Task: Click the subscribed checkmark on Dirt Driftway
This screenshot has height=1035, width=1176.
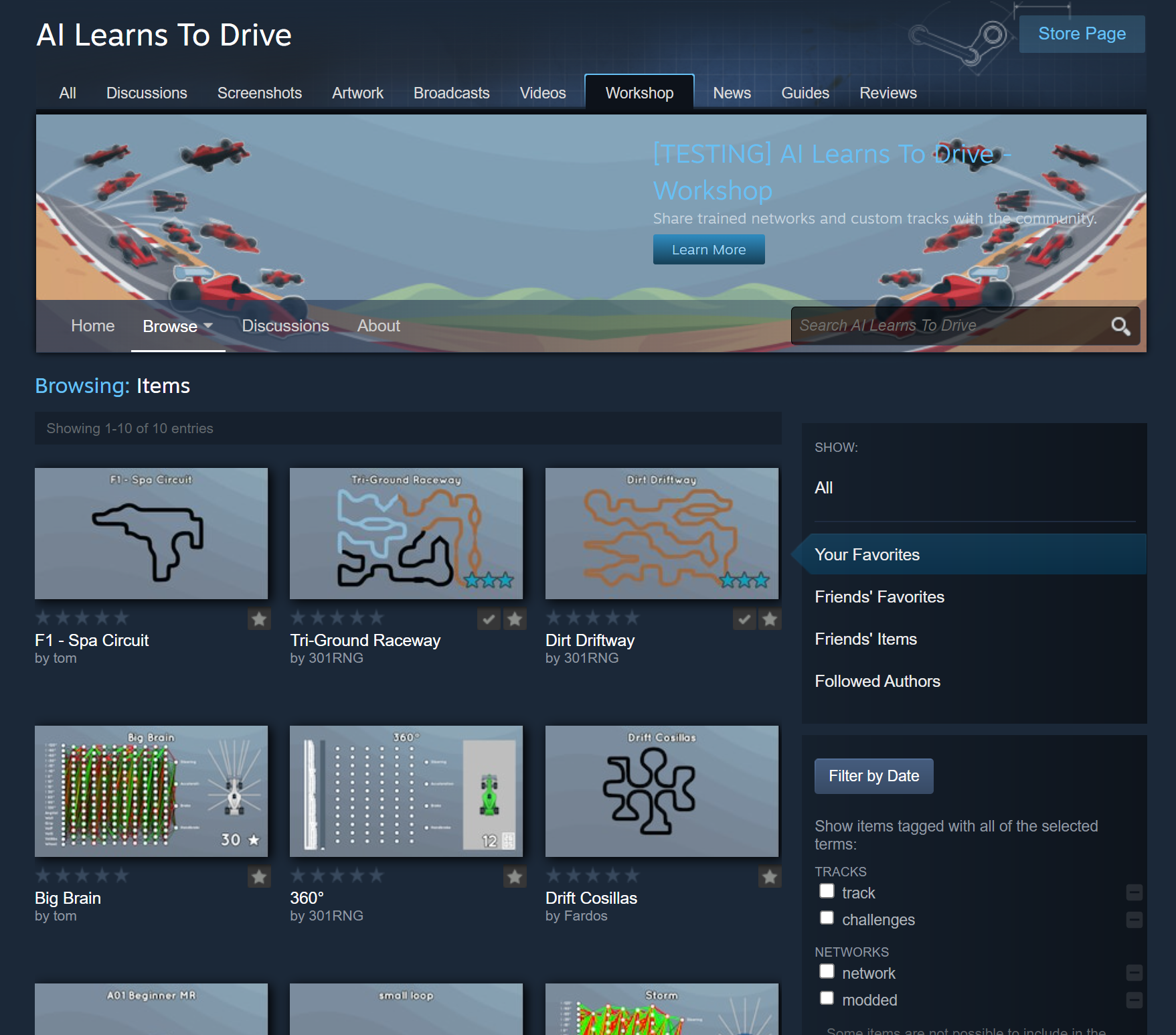Action: (x=744, y=619)
